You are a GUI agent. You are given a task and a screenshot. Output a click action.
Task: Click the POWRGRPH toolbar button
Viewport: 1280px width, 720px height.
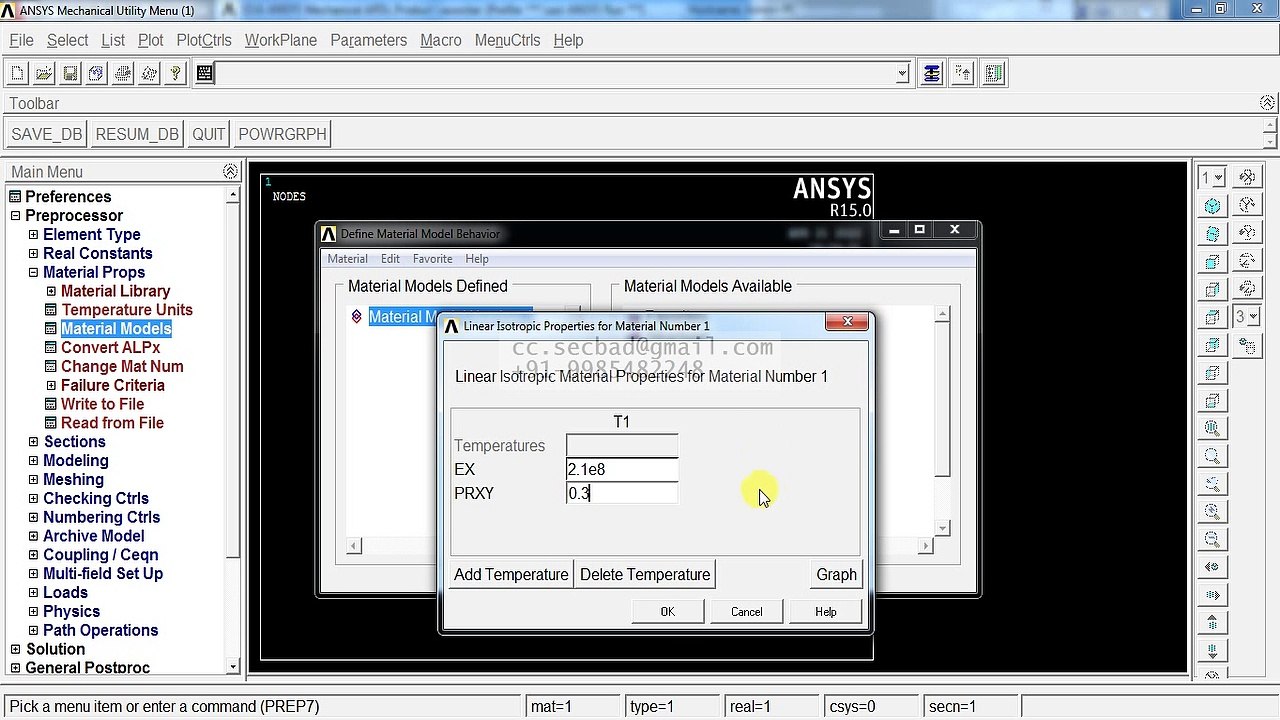pos(282,134)
